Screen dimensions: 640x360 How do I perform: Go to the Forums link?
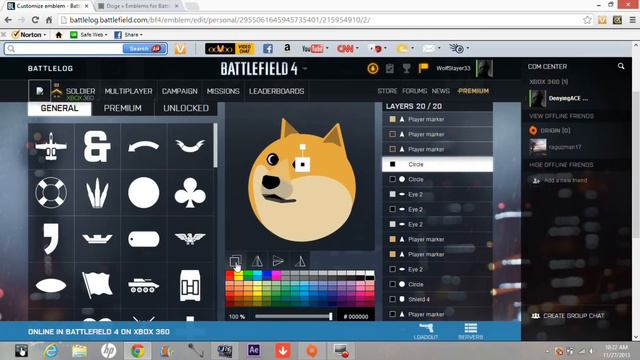coord(414,91)
